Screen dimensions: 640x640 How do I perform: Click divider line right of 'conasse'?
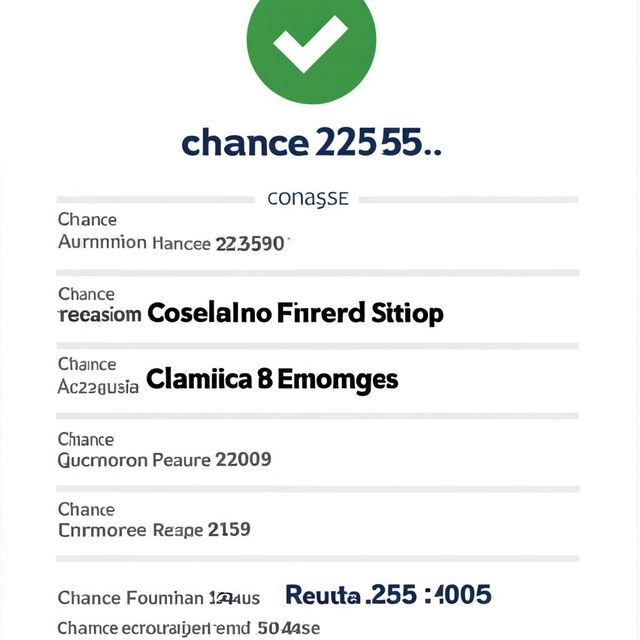point(469,200)
